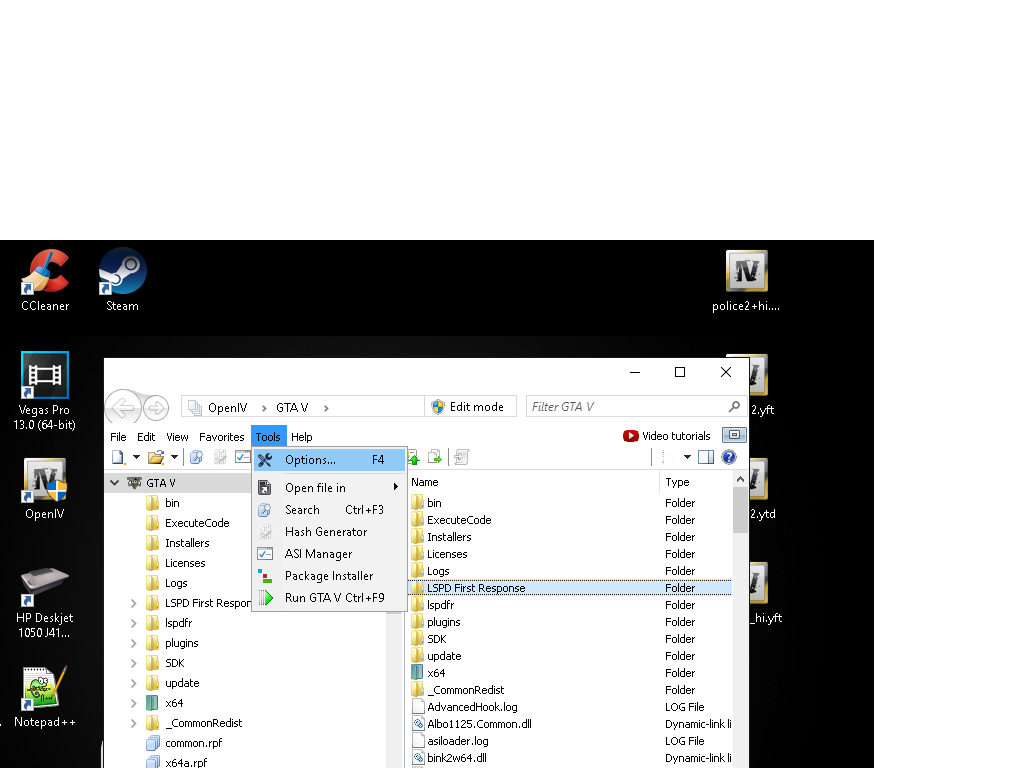Expand _CommonRedist tree node
The height and width of the screenshot is (768, 1024).
coord(133,723)
